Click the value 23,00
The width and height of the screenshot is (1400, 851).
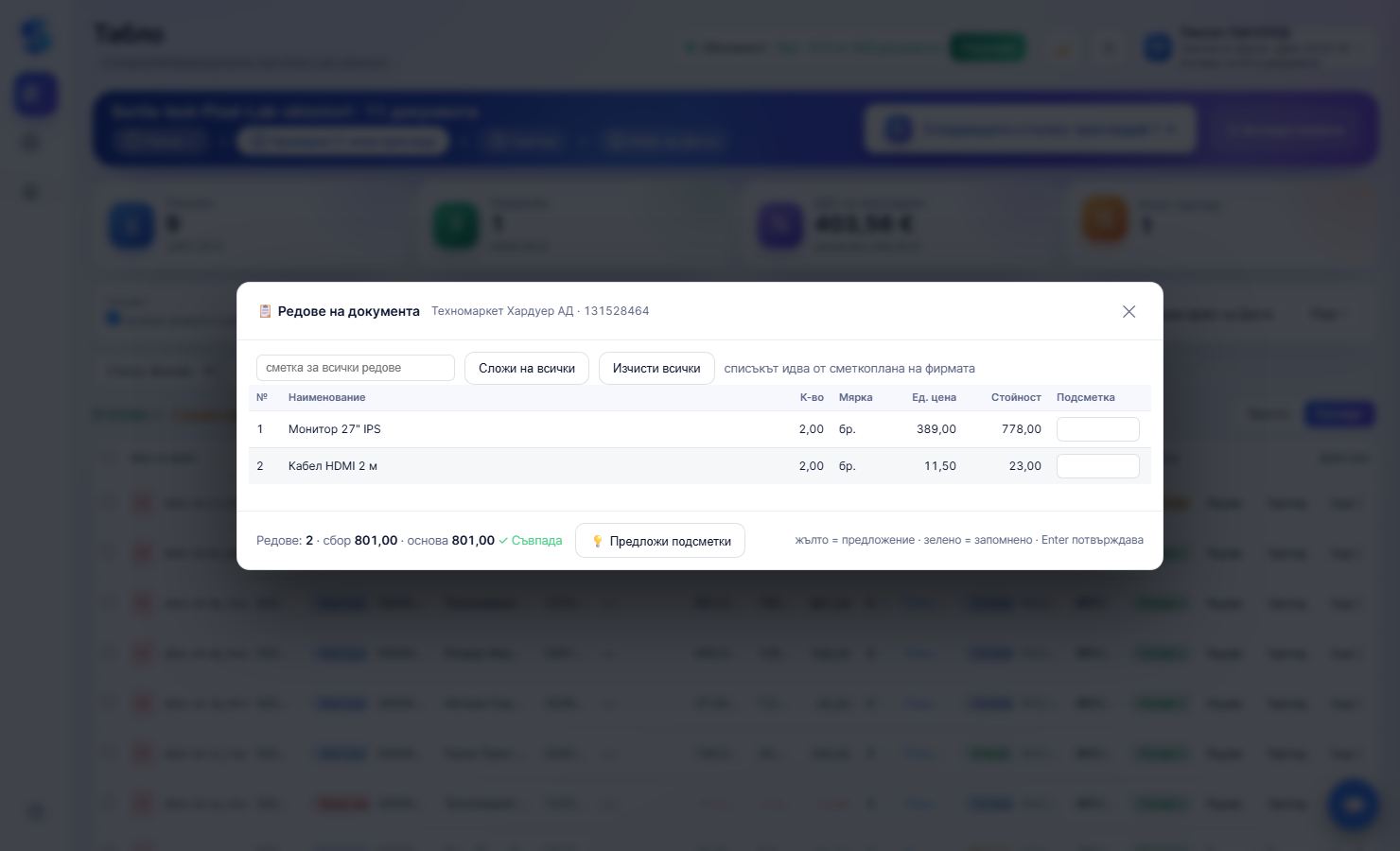coord(1024,466)
